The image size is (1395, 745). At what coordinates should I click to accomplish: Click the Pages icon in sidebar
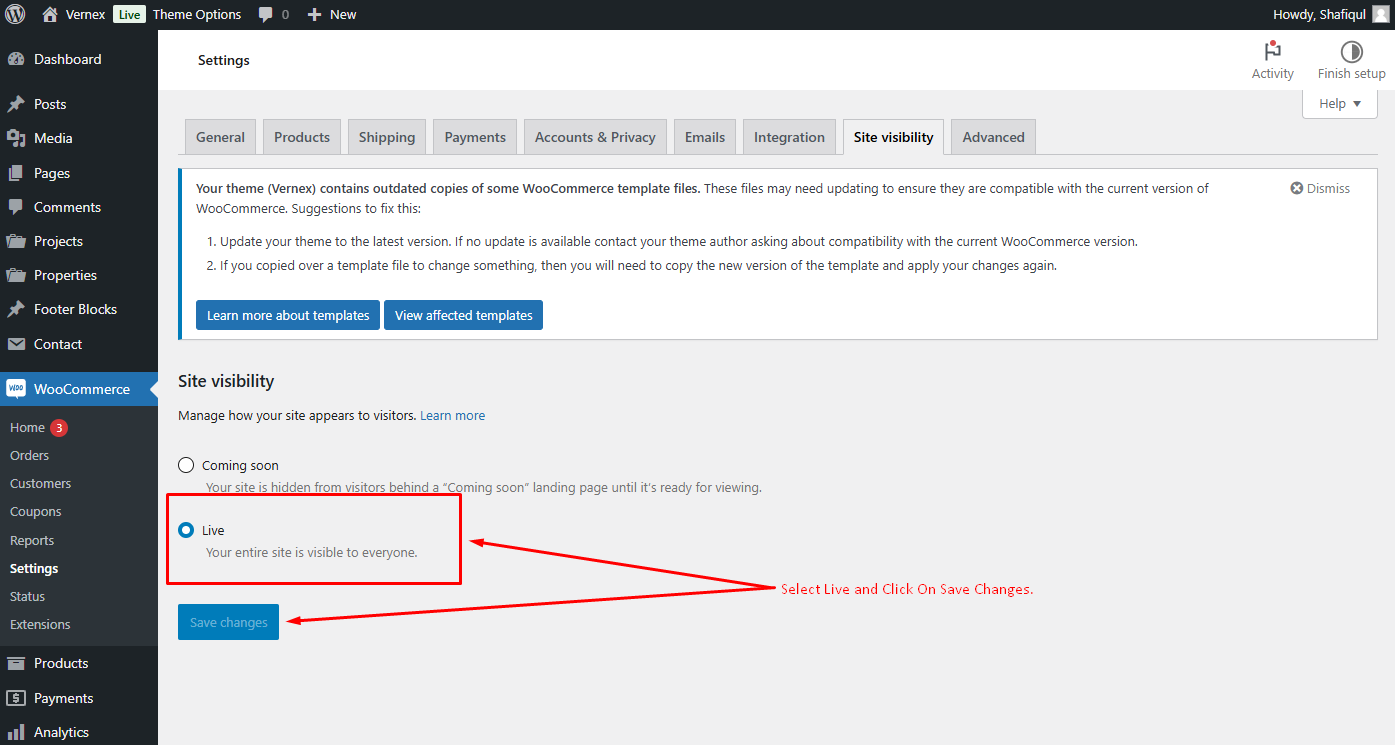point(16,173)
